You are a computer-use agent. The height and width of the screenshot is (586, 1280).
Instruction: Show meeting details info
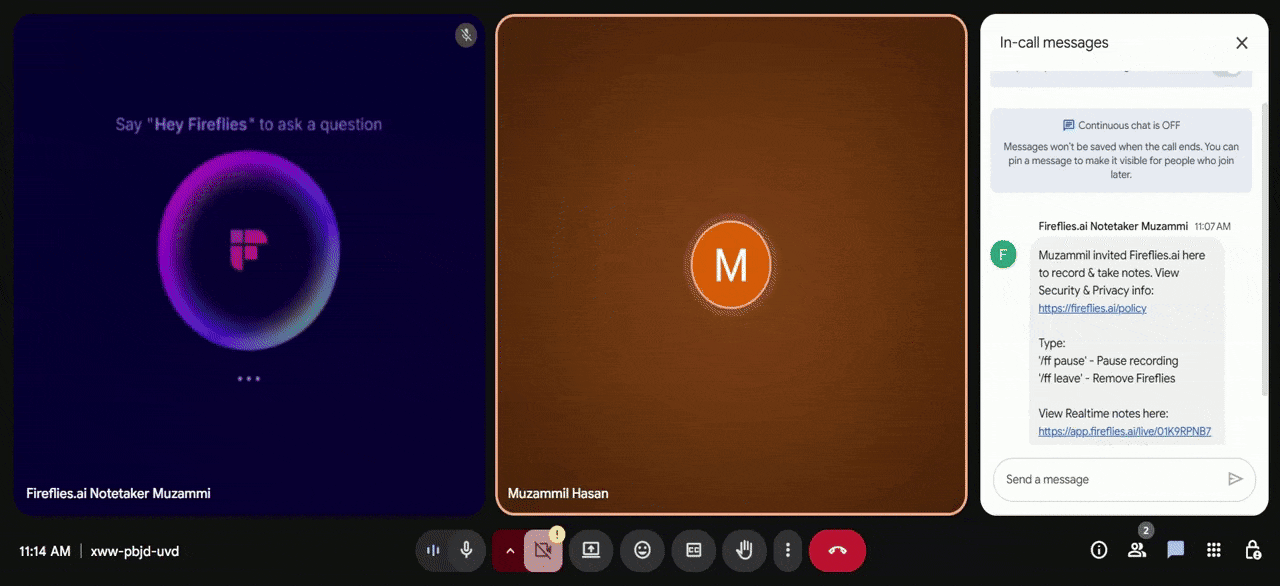coord(1098,550)
